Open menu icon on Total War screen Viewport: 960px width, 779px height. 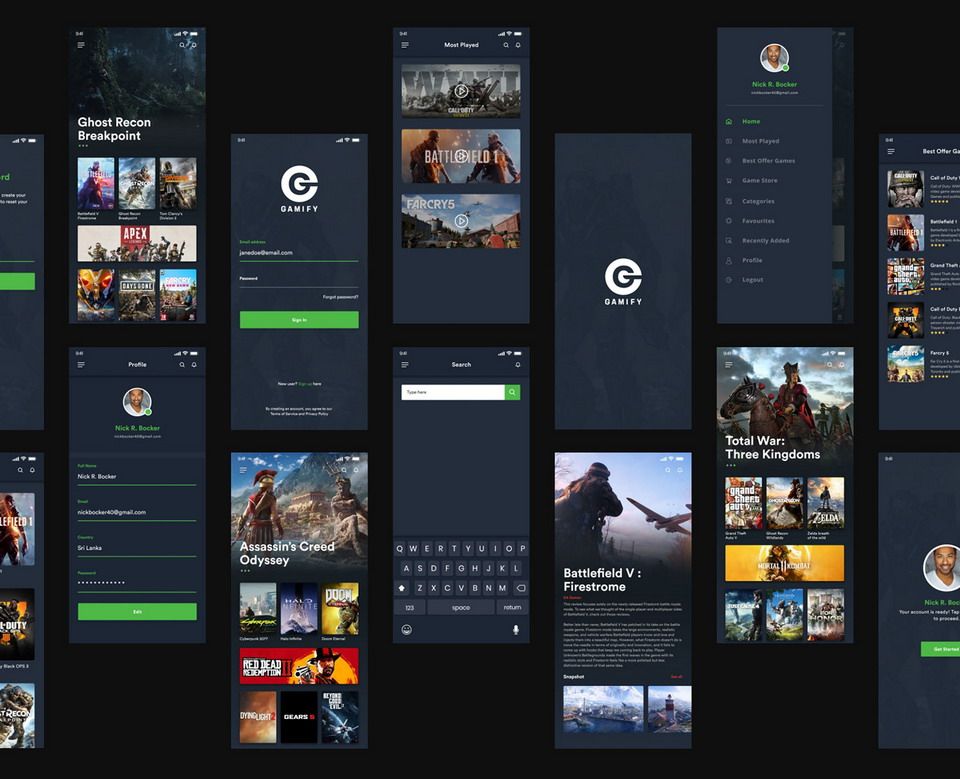click(x=729, y=365)
